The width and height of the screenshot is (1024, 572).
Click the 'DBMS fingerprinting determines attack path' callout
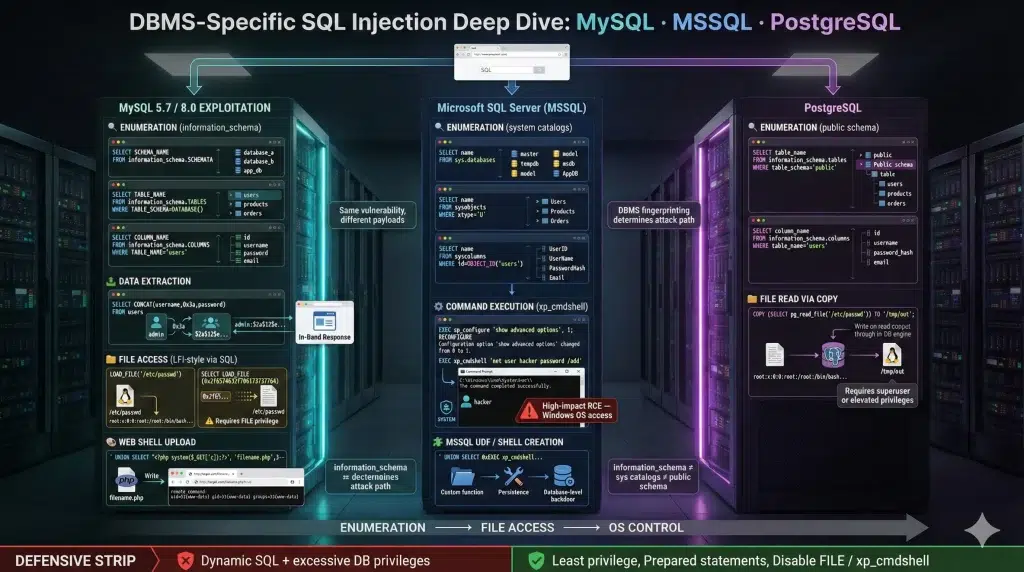point(653,215)
